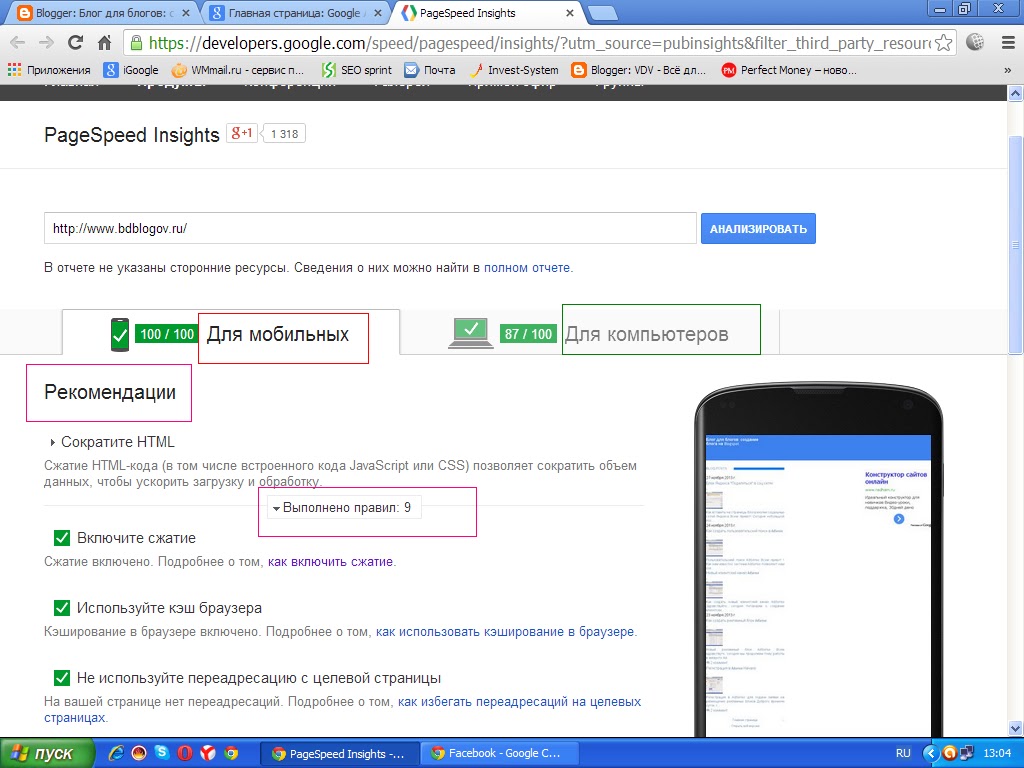The height and width of the screenshot is (768, 1024).
Task: Reload the current page
Action: [76, 43]
